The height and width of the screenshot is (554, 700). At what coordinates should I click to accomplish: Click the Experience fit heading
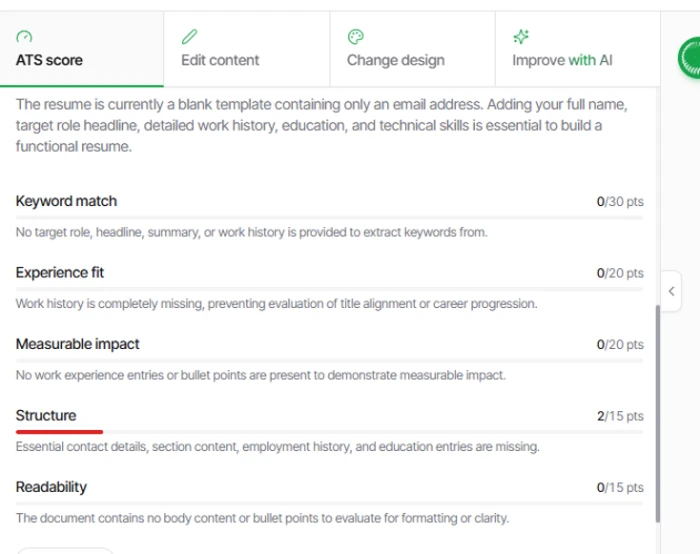tap(60, 273)
